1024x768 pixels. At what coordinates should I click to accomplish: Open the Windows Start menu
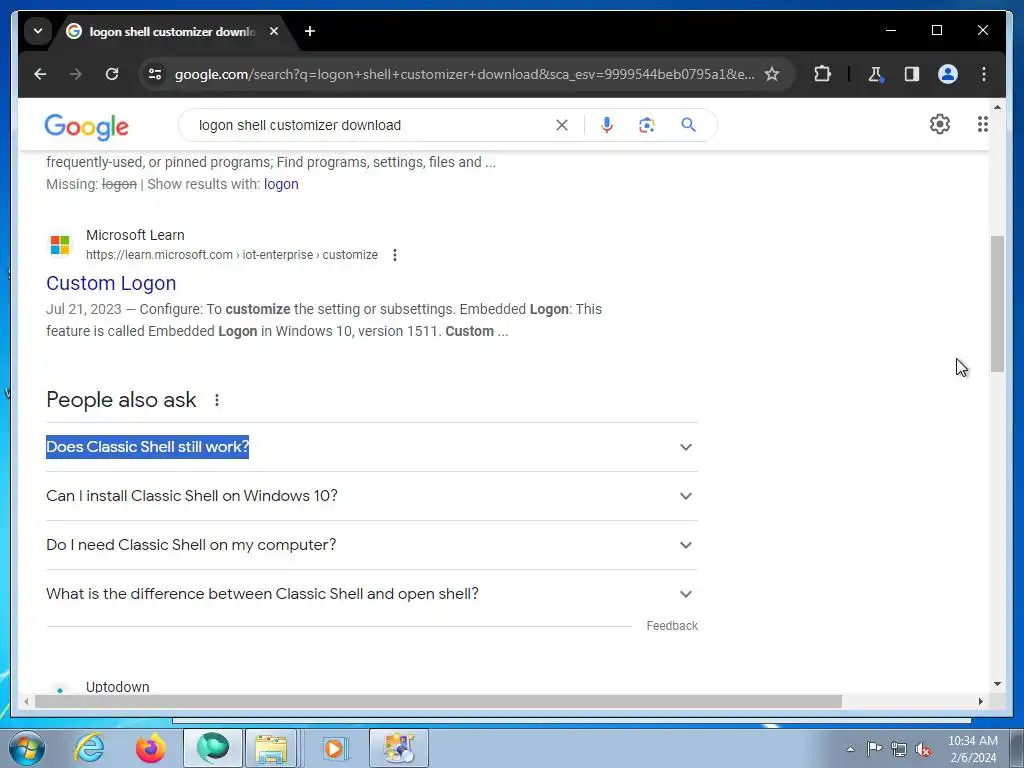tap(27, 748)
